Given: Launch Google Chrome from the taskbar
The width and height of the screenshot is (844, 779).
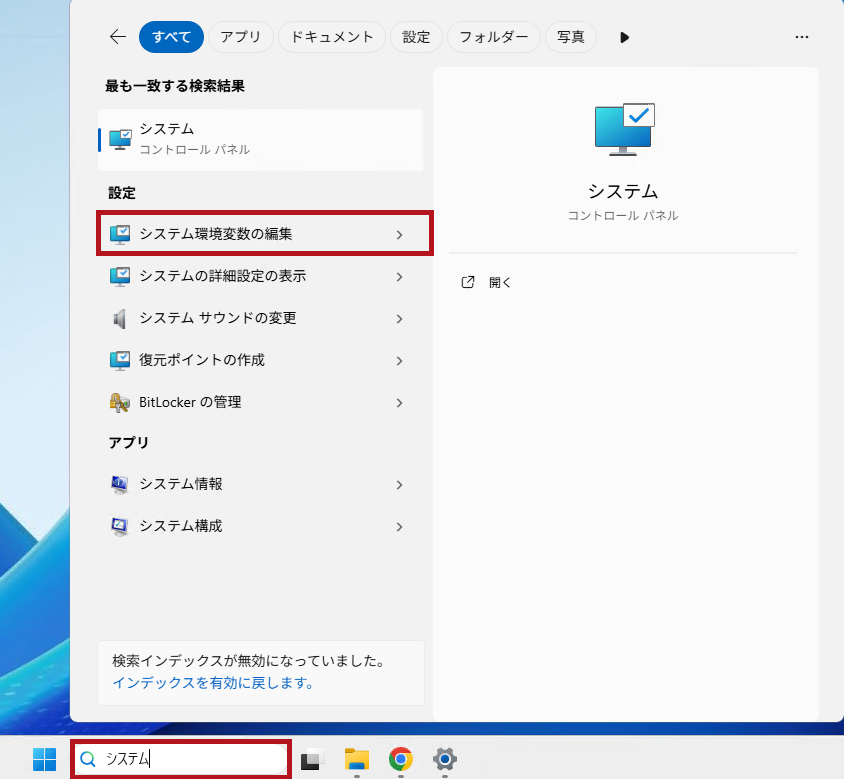Looking at the screenshot, I should (x=400, y=760).
